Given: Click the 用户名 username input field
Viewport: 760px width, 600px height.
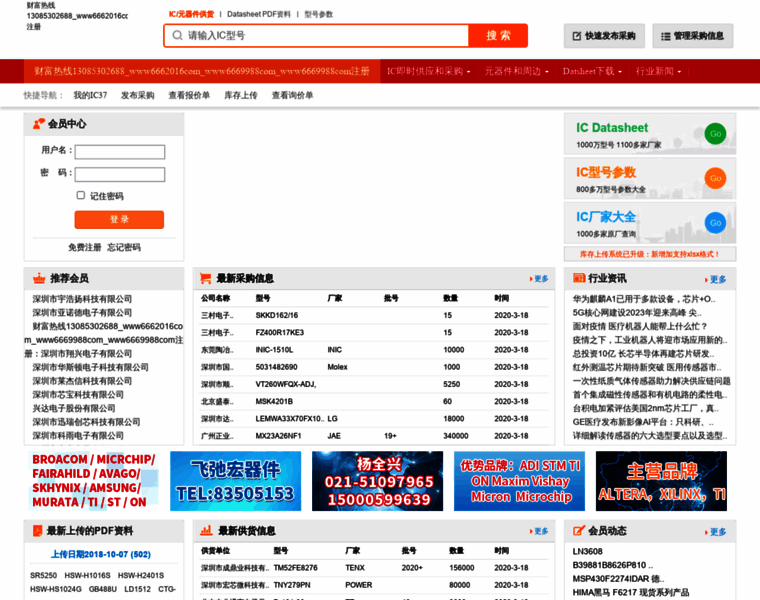Looking at the screenshot, I should [120, 152].
